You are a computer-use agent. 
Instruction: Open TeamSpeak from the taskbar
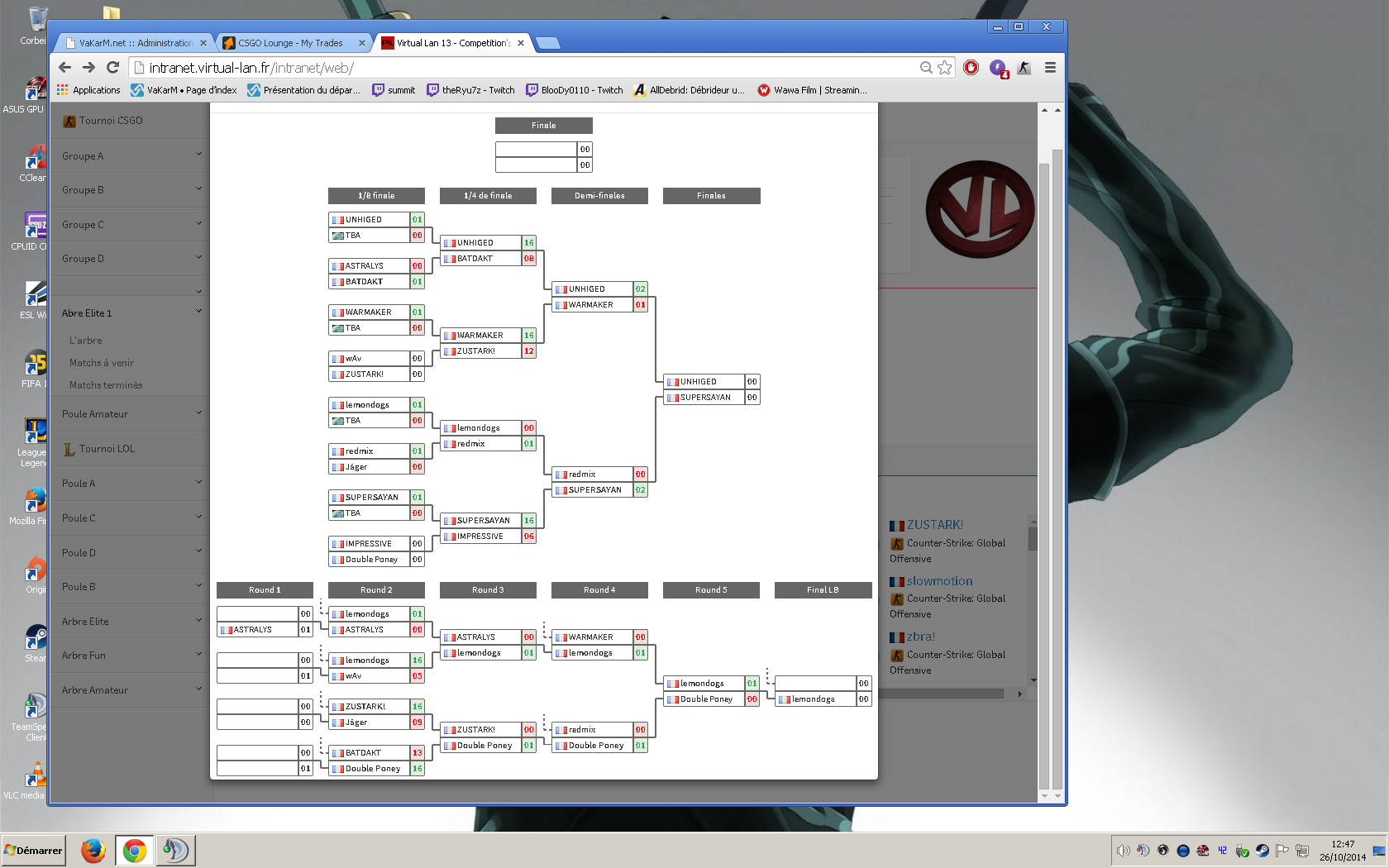(175, 850)
